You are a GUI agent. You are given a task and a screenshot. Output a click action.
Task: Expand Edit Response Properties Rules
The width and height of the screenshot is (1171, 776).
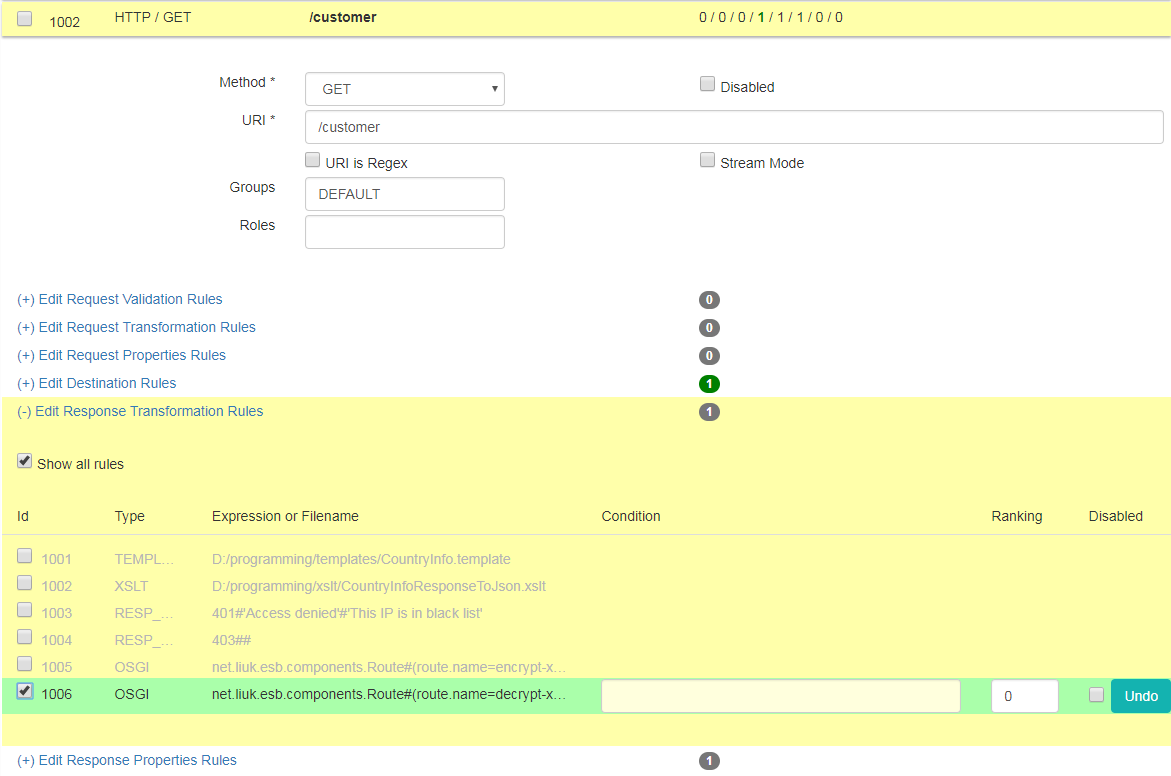tap(127, 760)
